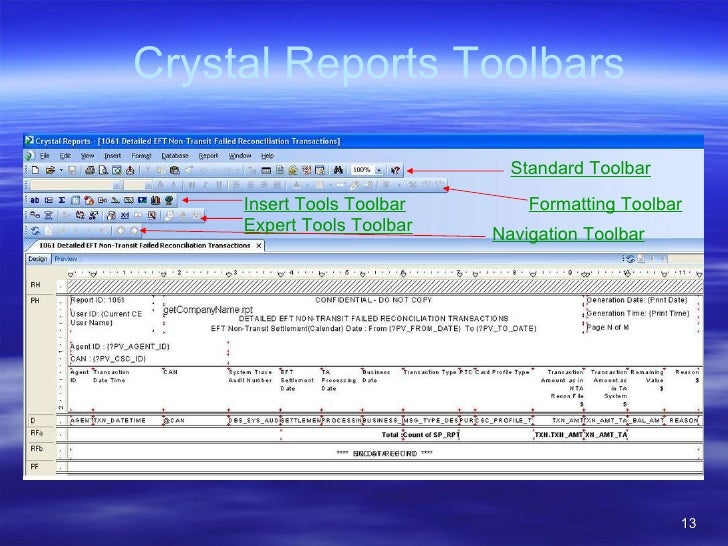
Task: Open the Formula Workshop icon
Action: pyautogui.click(x=124, y=215)
